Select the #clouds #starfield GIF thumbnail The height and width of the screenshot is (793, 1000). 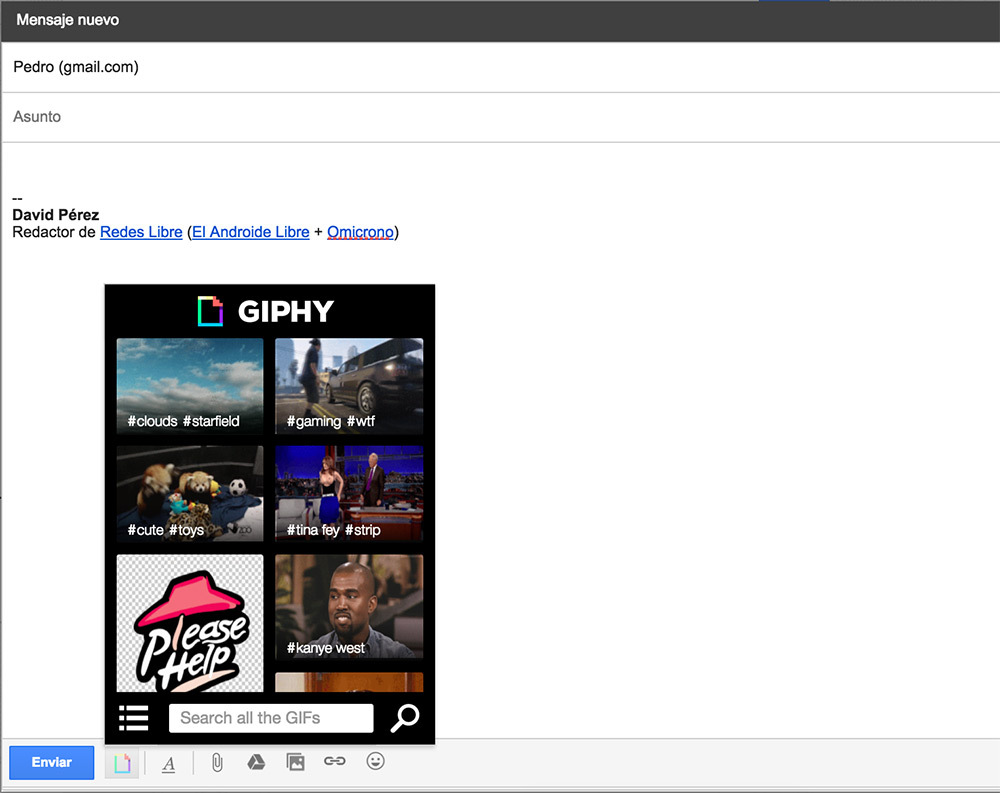[189, 386]
